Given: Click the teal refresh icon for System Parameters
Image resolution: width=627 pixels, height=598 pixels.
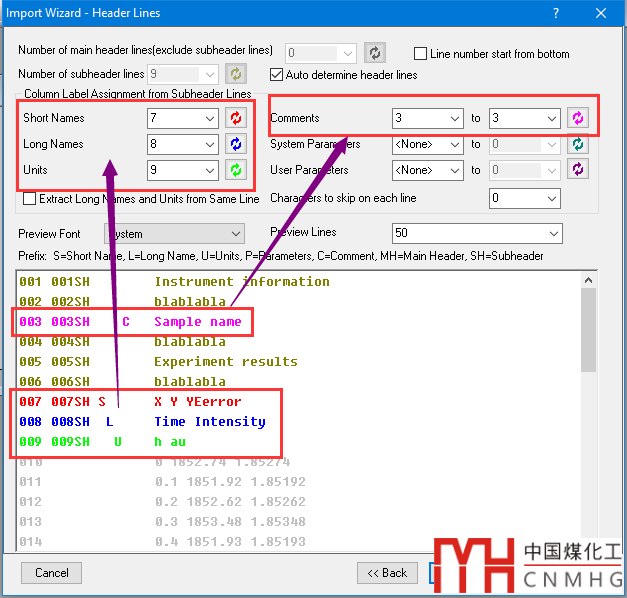Looking at the screenshot, I should click(x=578, y=144).
